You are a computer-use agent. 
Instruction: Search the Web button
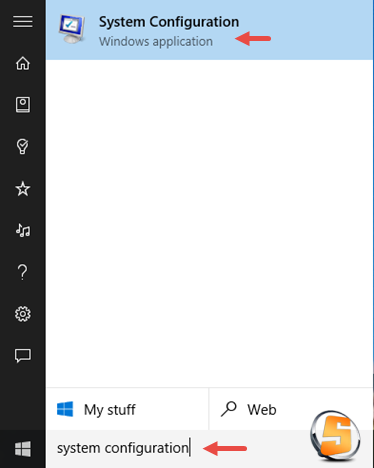(x=291, y=409)
